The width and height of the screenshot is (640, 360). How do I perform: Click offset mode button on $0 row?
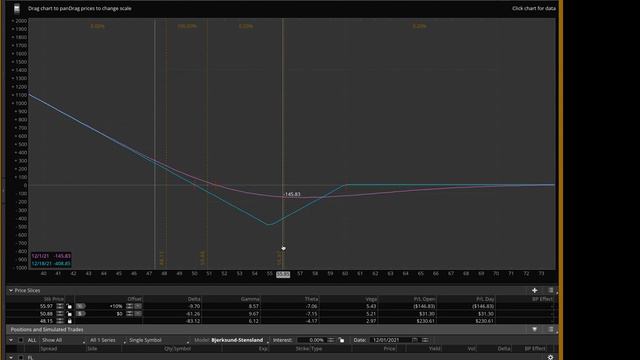point(138,313)
